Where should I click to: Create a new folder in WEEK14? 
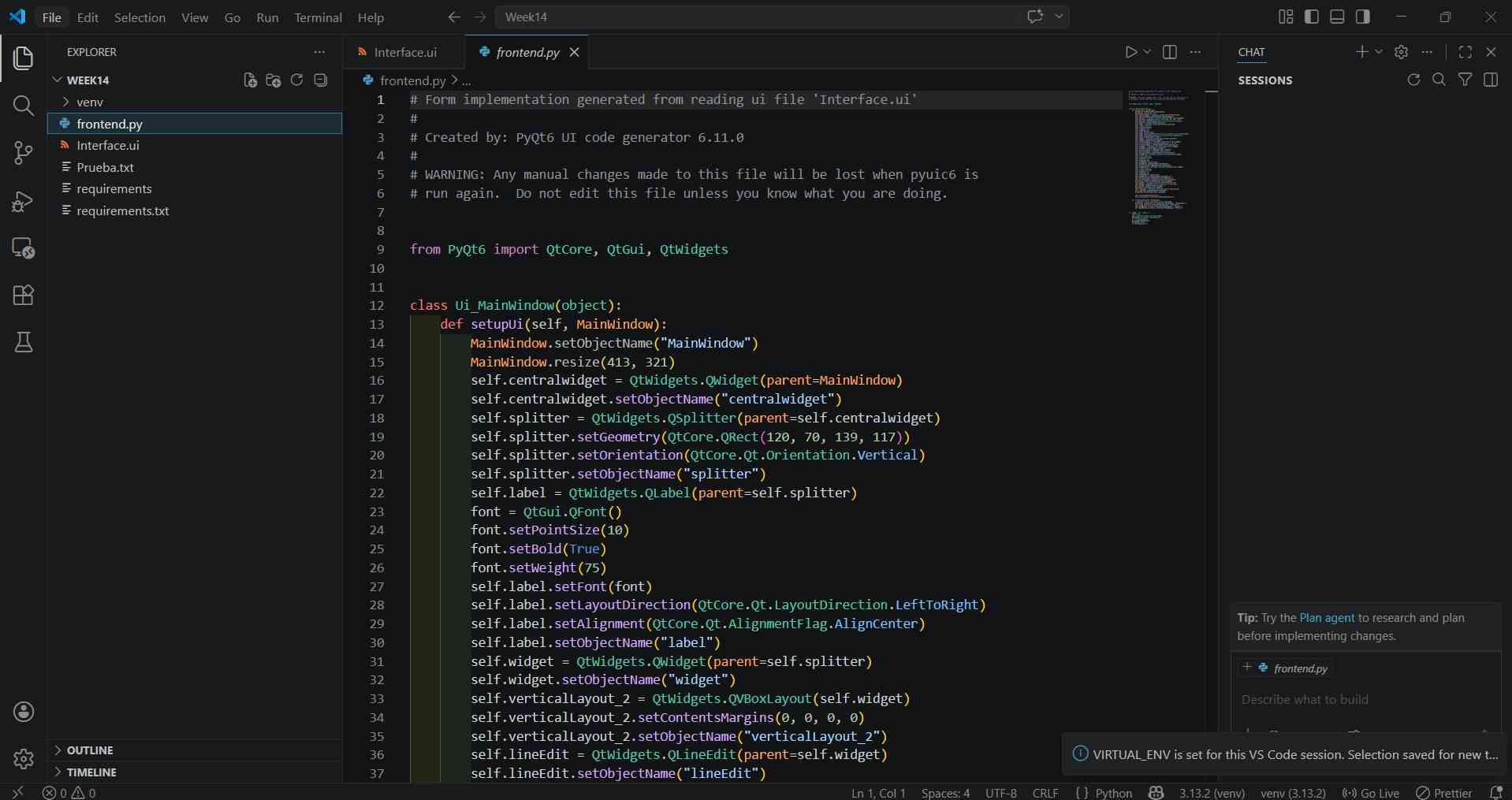274,80
